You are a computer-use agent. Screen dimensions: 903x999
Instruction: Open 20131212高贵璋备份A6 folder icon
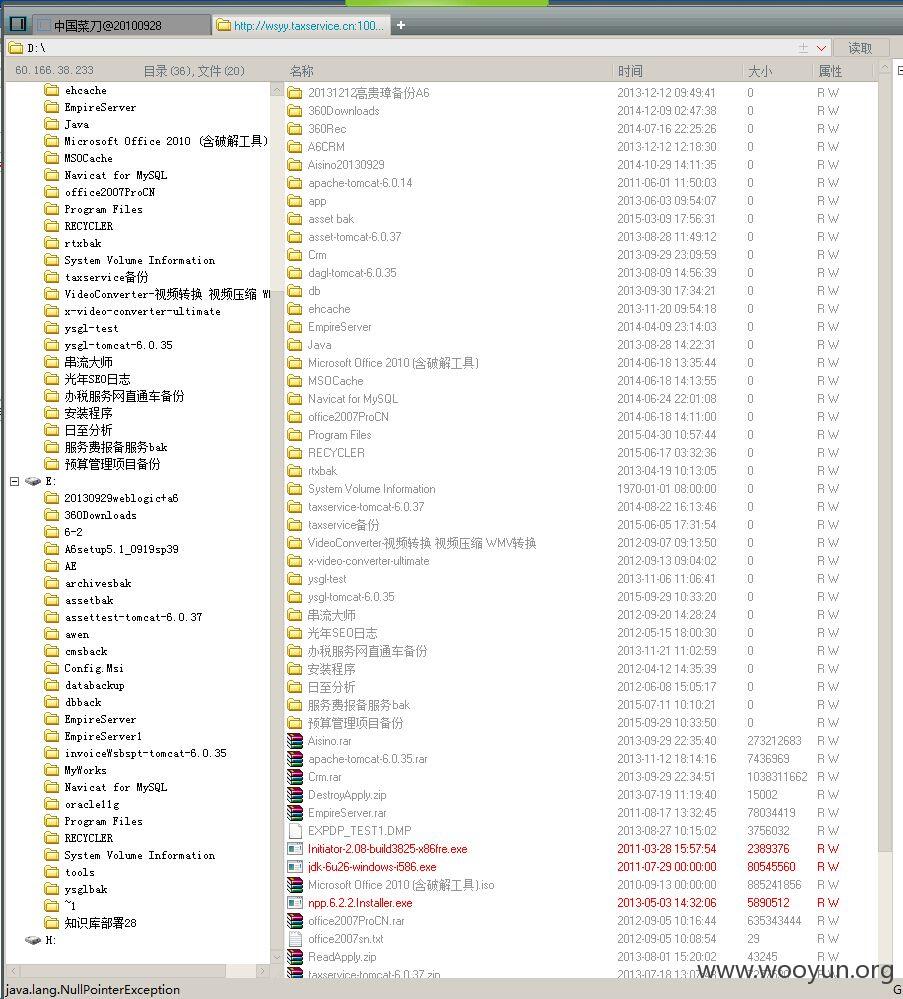[x=294, y=93]
